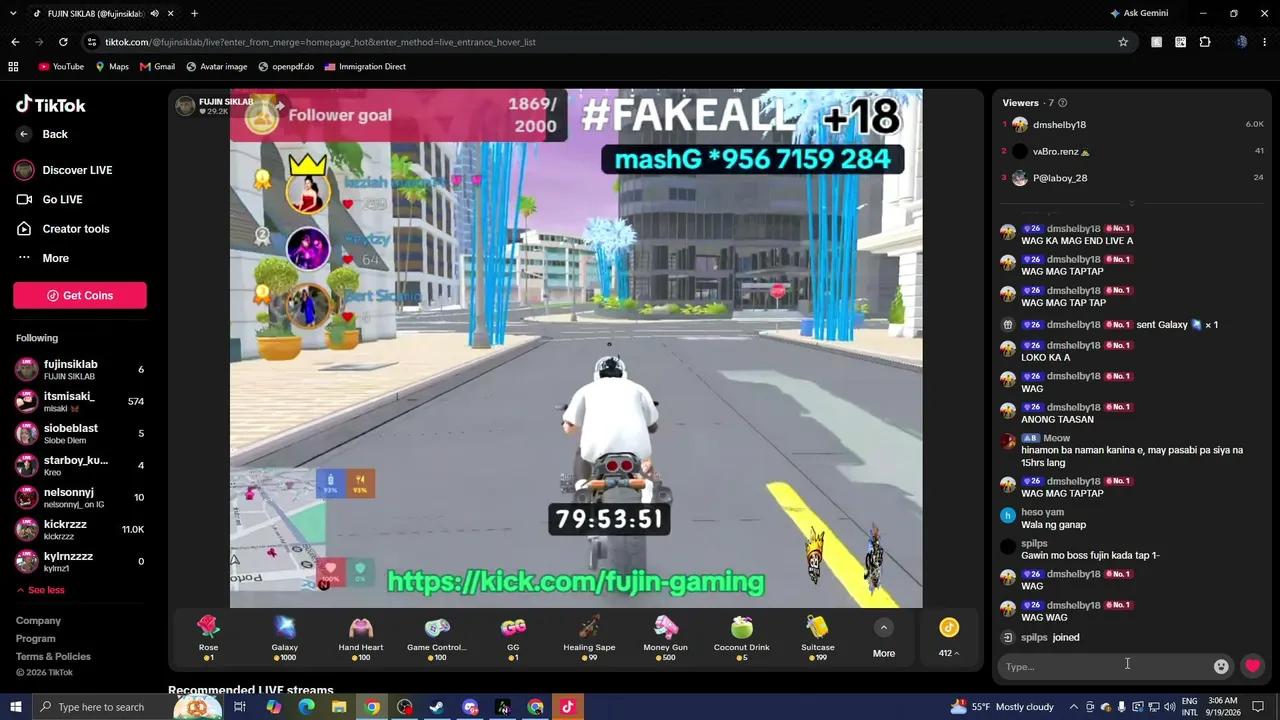Open Steam from the taskbar
The image size is (1280, 720).
(x=437, y=707)
